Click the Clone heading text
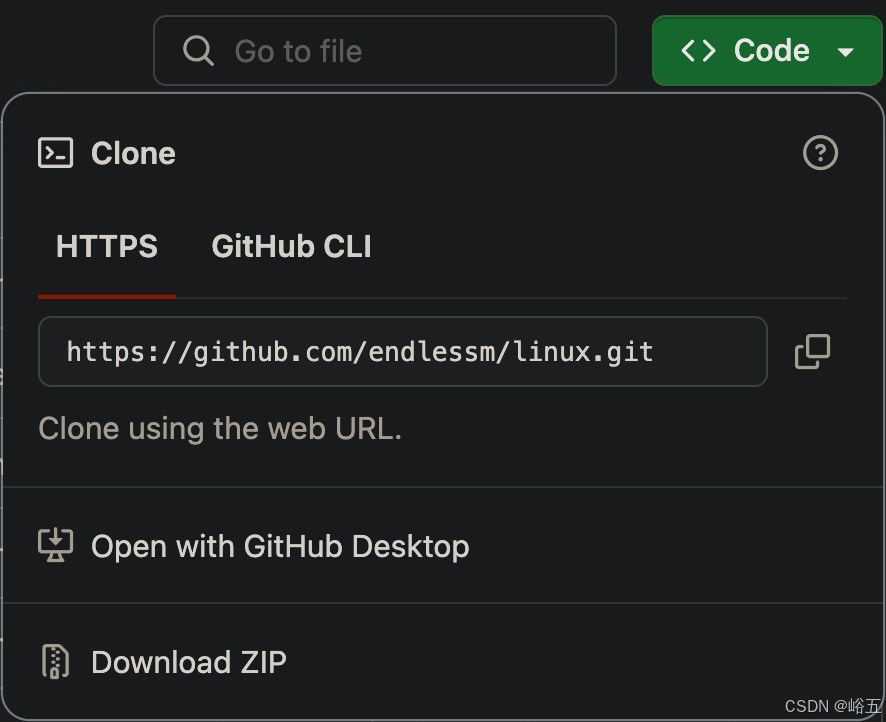The height and width of the screenshot is (722, 886). click(133, 154)
